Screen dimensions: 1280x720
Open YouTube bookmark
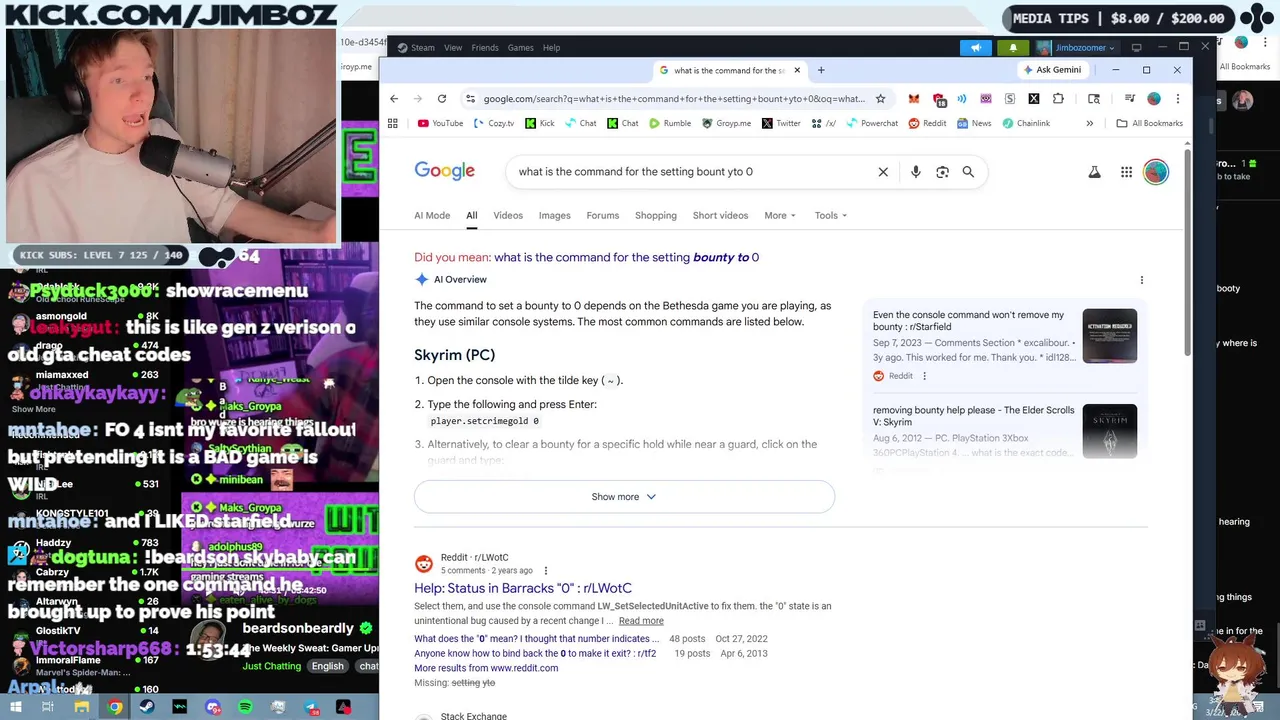[x=440, y=123]
